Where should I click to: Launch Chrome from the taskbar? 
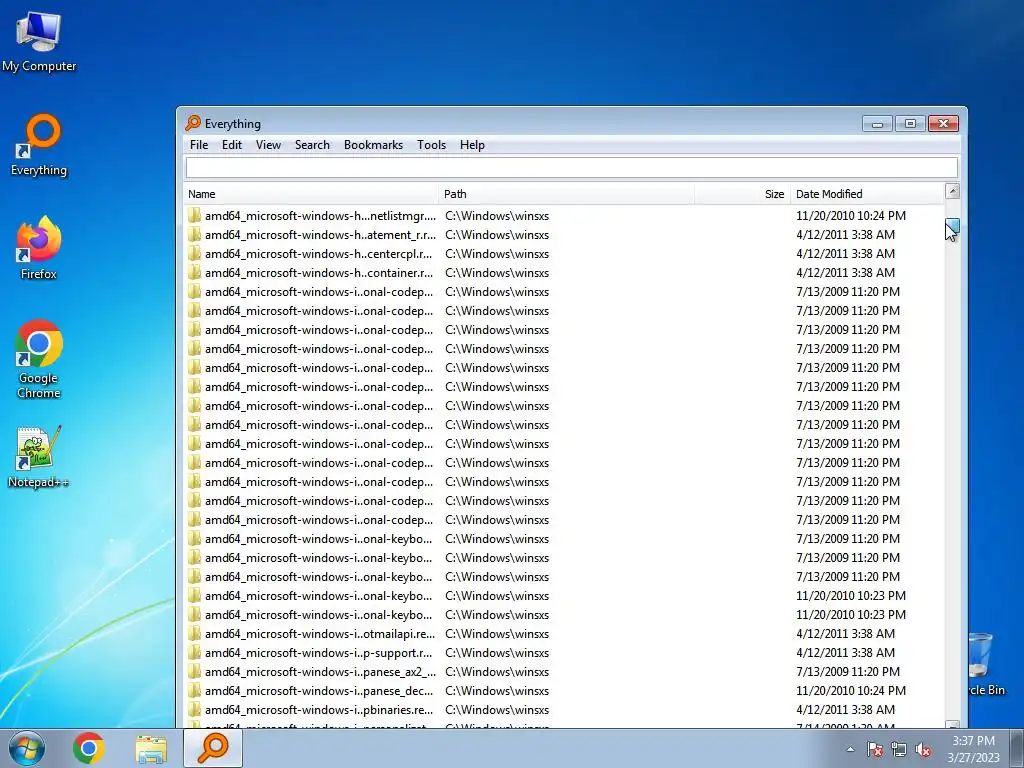tap(89, 748)
